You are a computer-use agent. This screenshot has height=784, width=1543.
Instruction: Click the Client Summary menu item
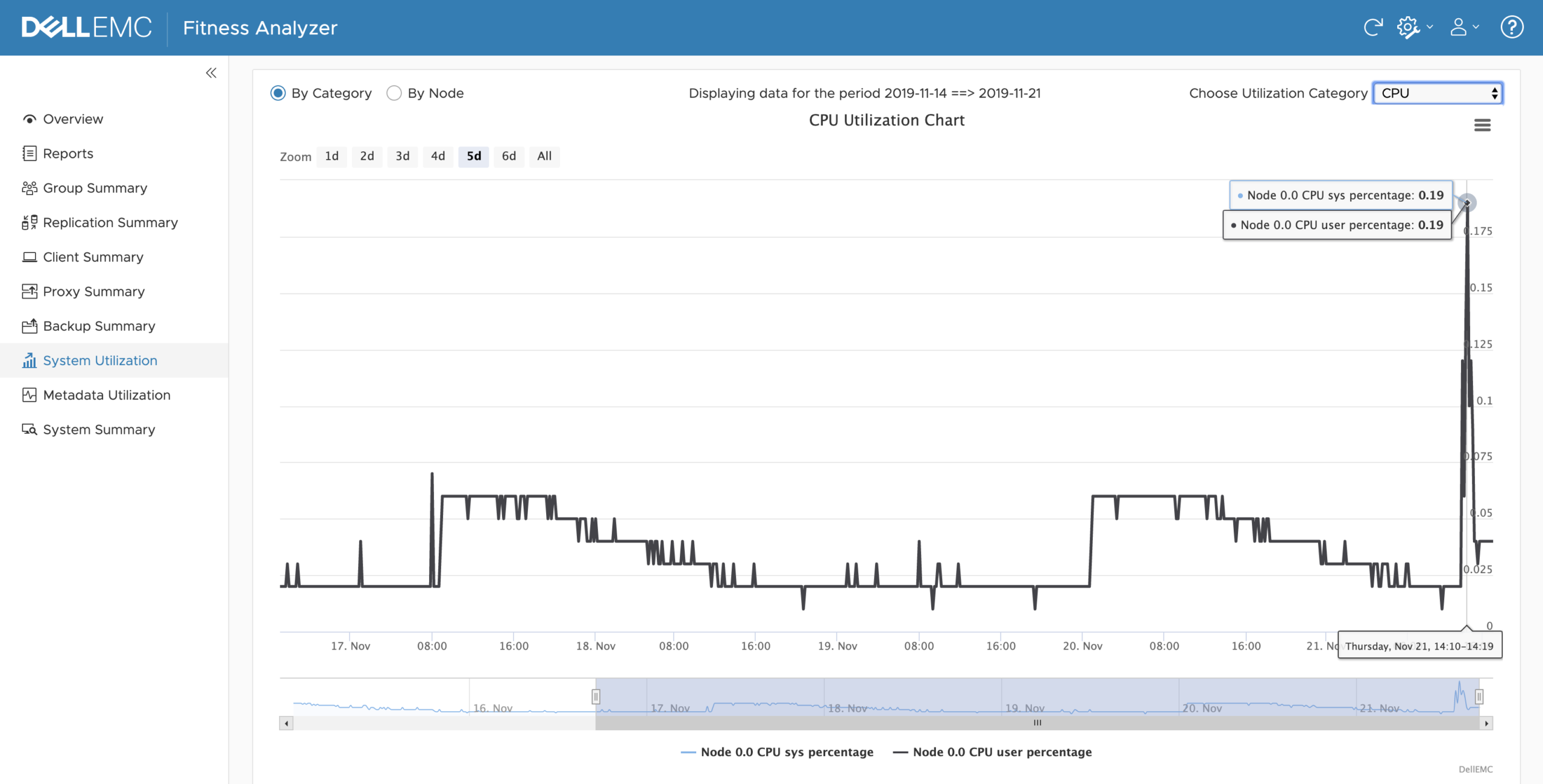[x=92, y=256]
